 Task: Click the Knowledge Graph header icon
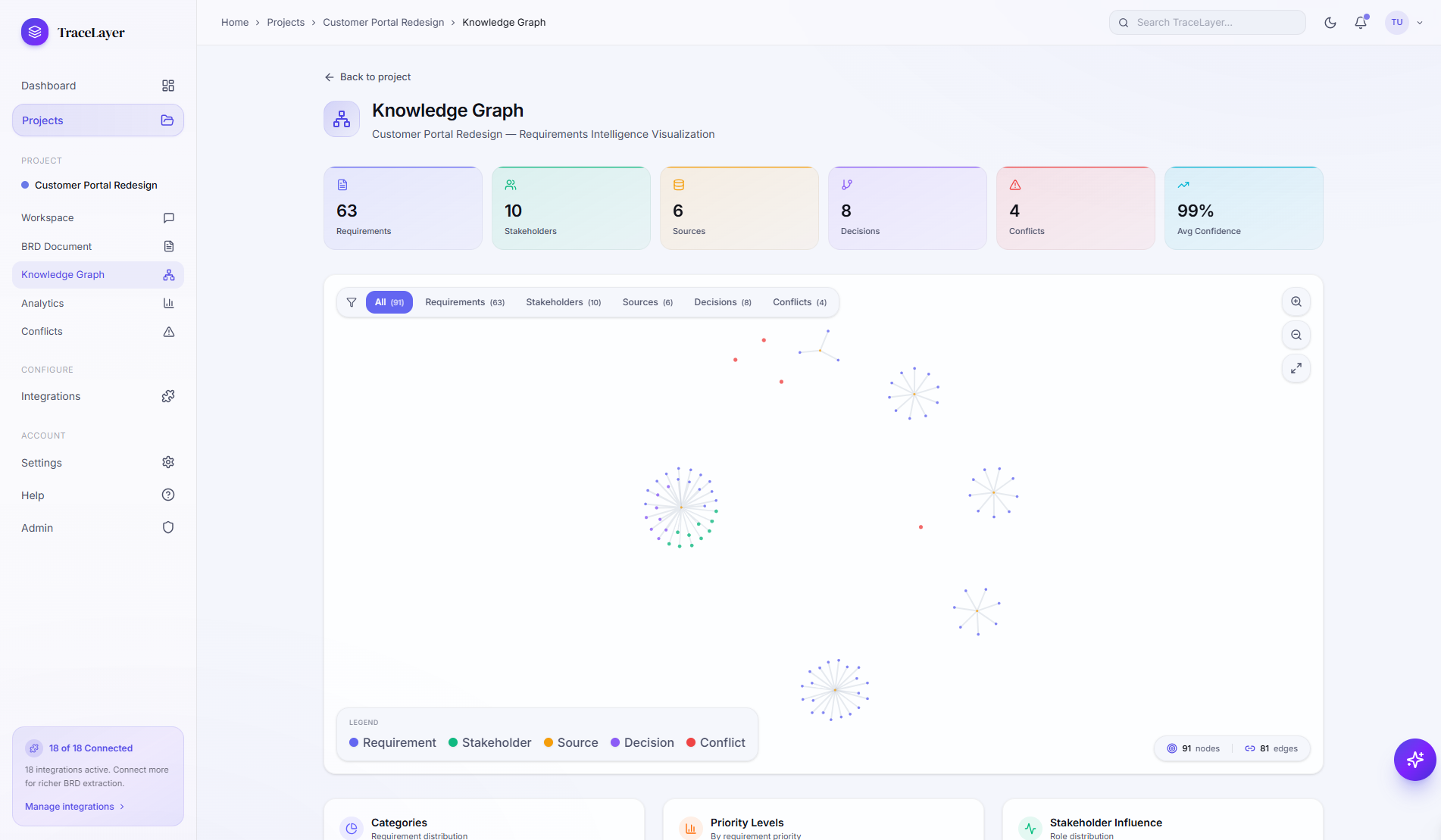click(342, 119)
